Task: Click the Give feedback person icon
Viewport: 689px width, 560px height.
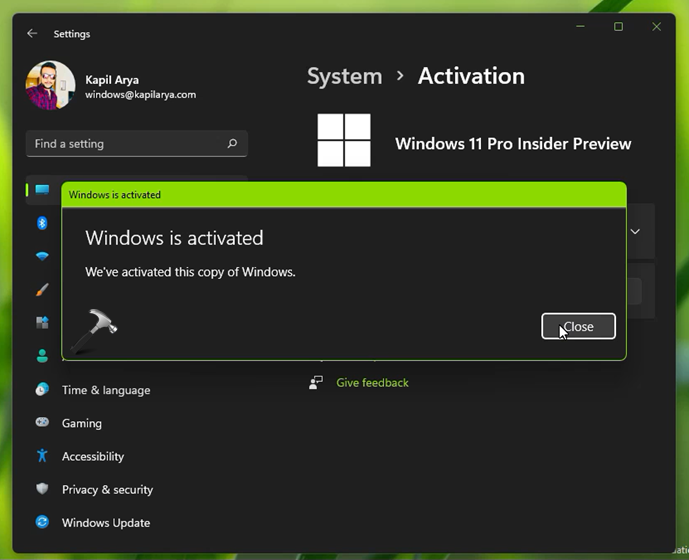Action: [316, 382]
